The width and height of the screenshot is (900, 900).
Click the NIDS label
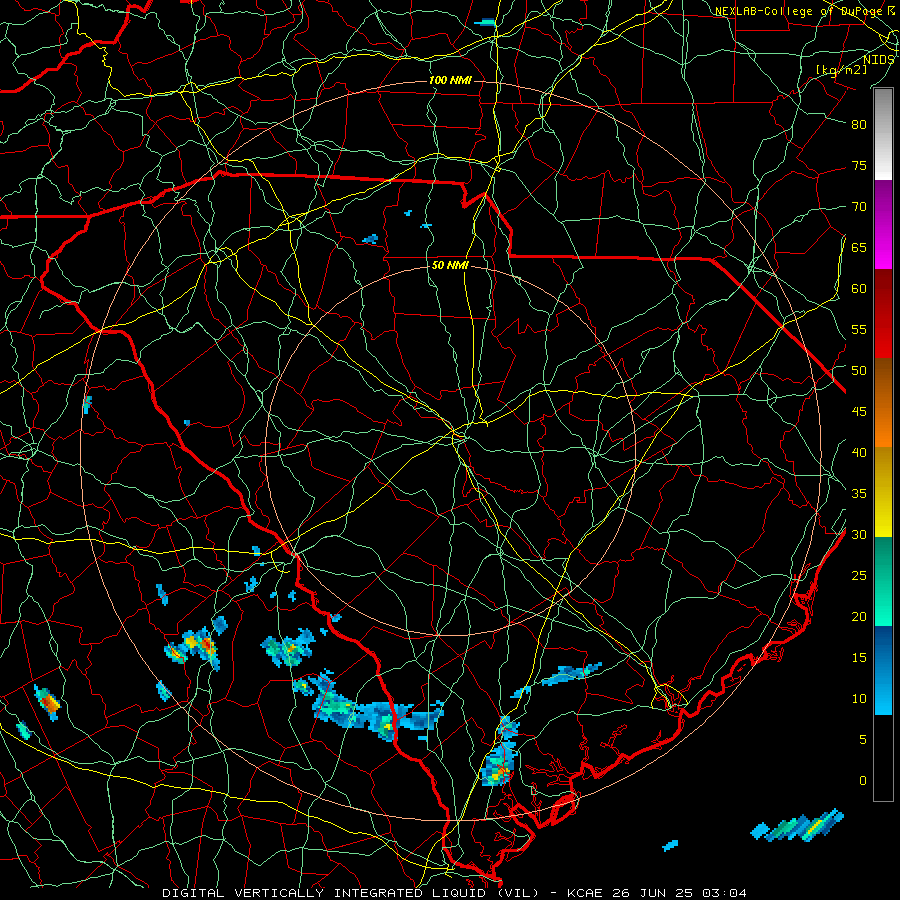click(x=879, y=60)
